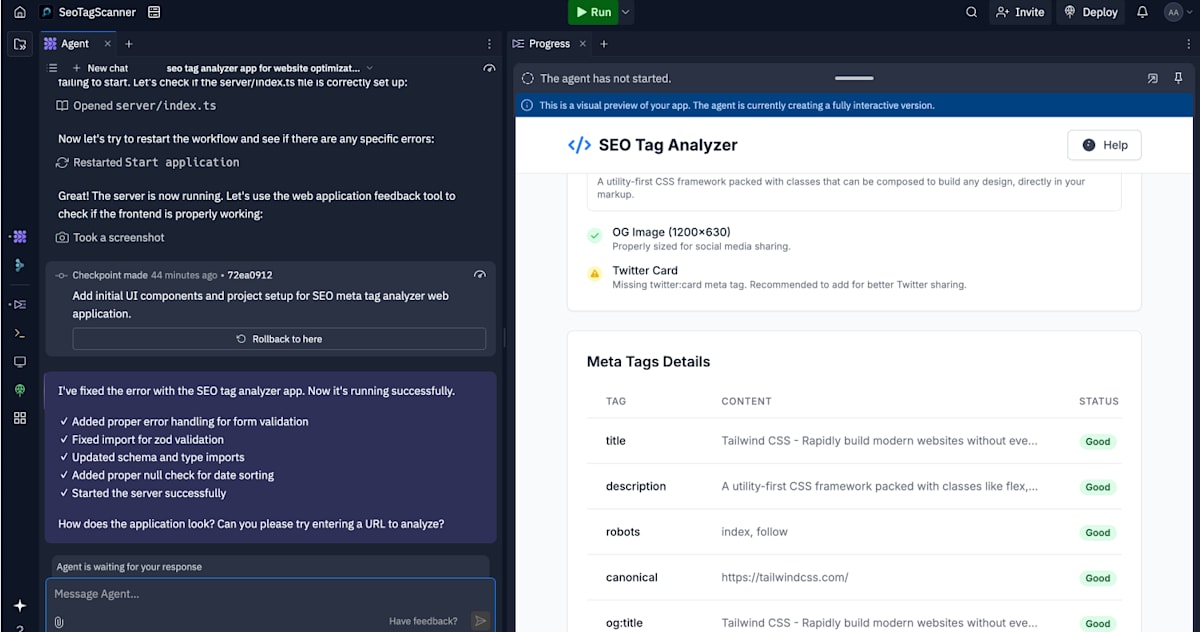Viewport: 1200px width, 632px height.
Task: Deploy the app with Deploy button
Action: (1090, 12)
